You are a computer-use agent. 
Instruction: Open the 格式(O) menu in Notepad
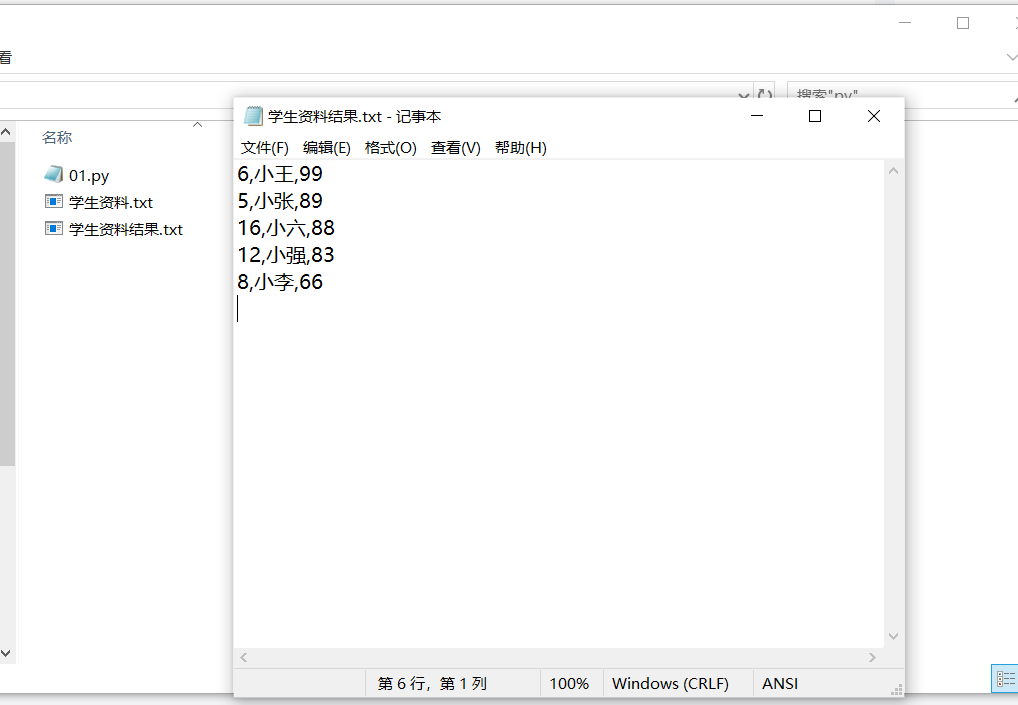[390, 148]
